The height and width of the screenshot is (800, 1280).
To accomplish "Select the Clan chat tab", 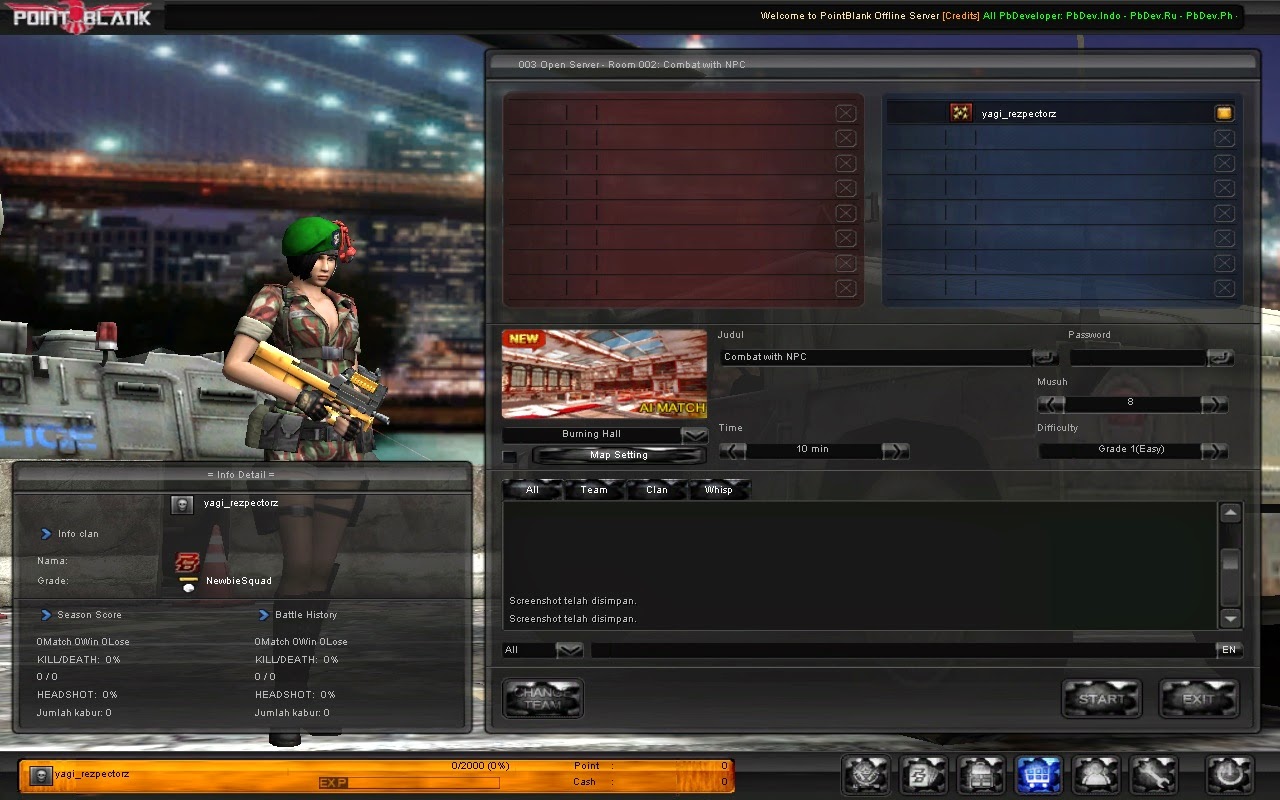I will click(x=657, y=490).
